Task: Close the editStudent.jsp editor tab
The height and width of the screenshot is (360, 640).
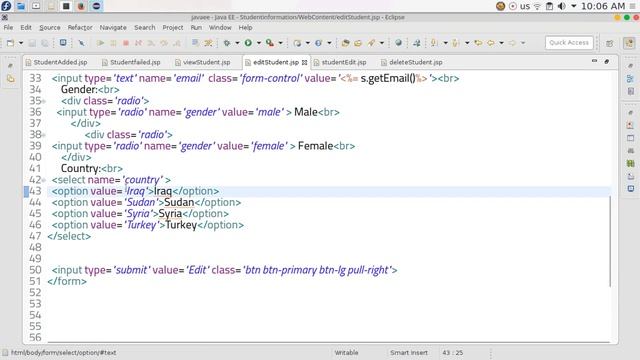Action: point(304,62)
